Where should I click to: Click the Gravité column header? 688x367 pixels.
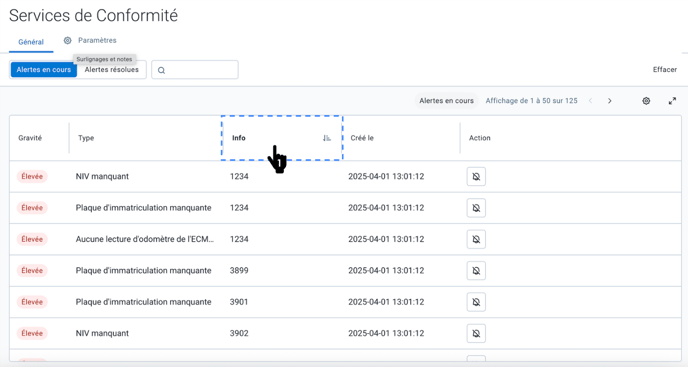(x=30, y=138)
